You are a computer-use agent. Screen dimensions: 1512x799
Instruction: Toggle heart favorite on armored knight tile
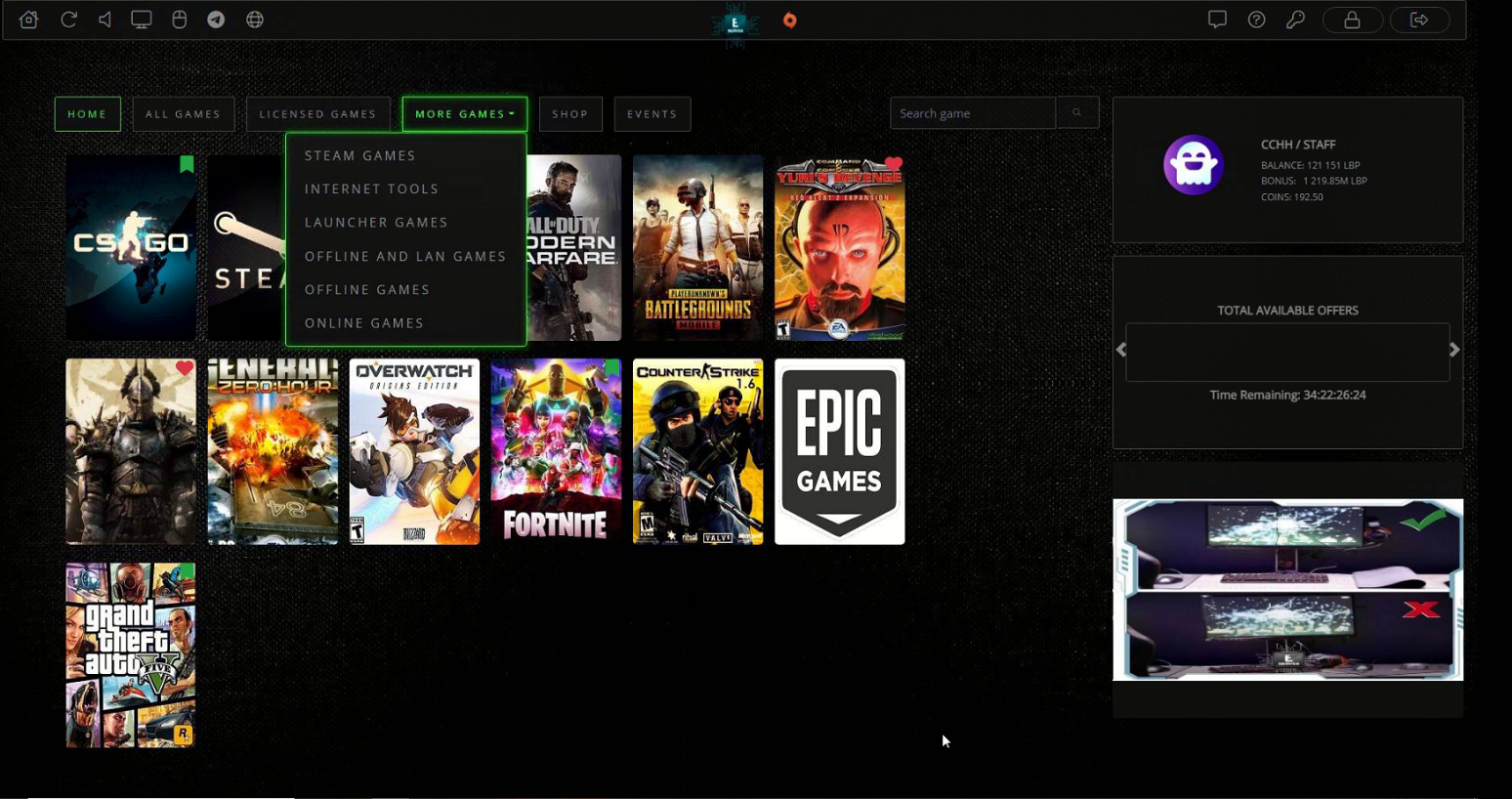185,368
